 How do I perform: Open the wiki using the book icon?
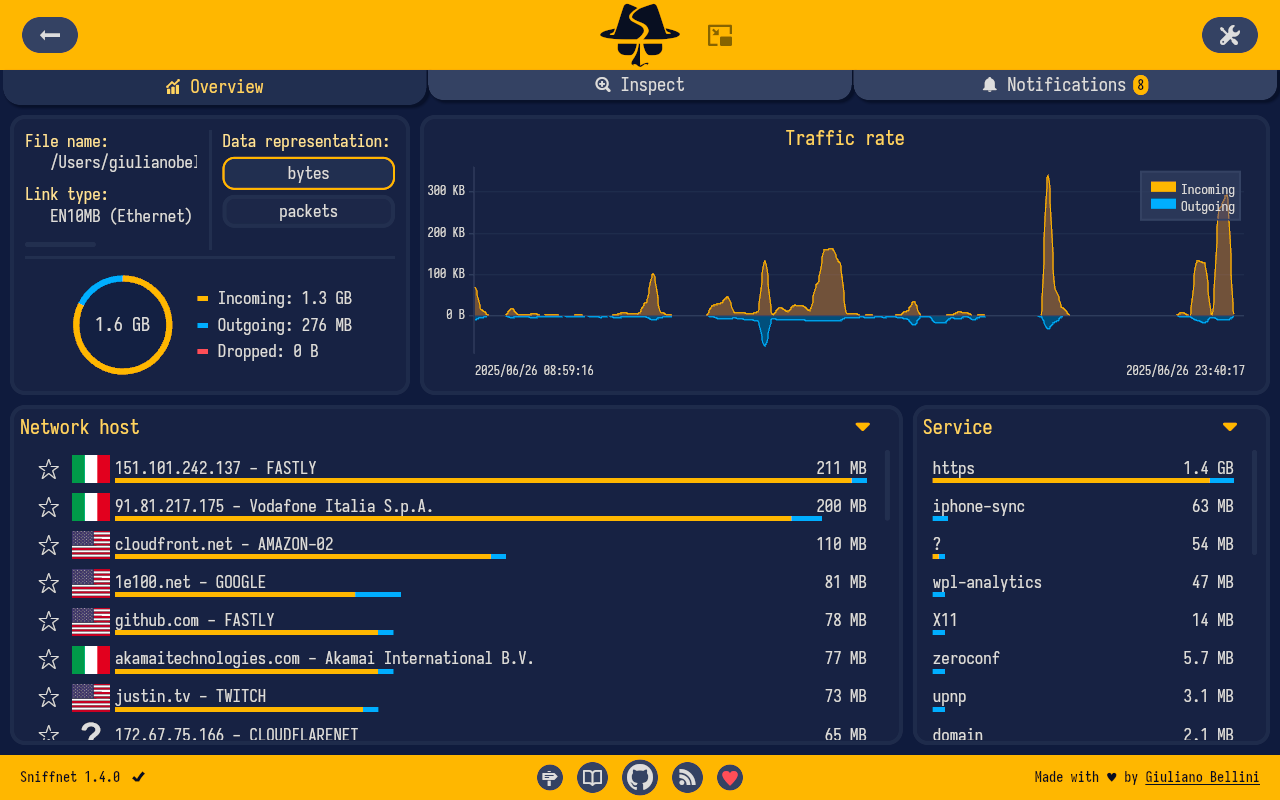[x=592, y=777]
